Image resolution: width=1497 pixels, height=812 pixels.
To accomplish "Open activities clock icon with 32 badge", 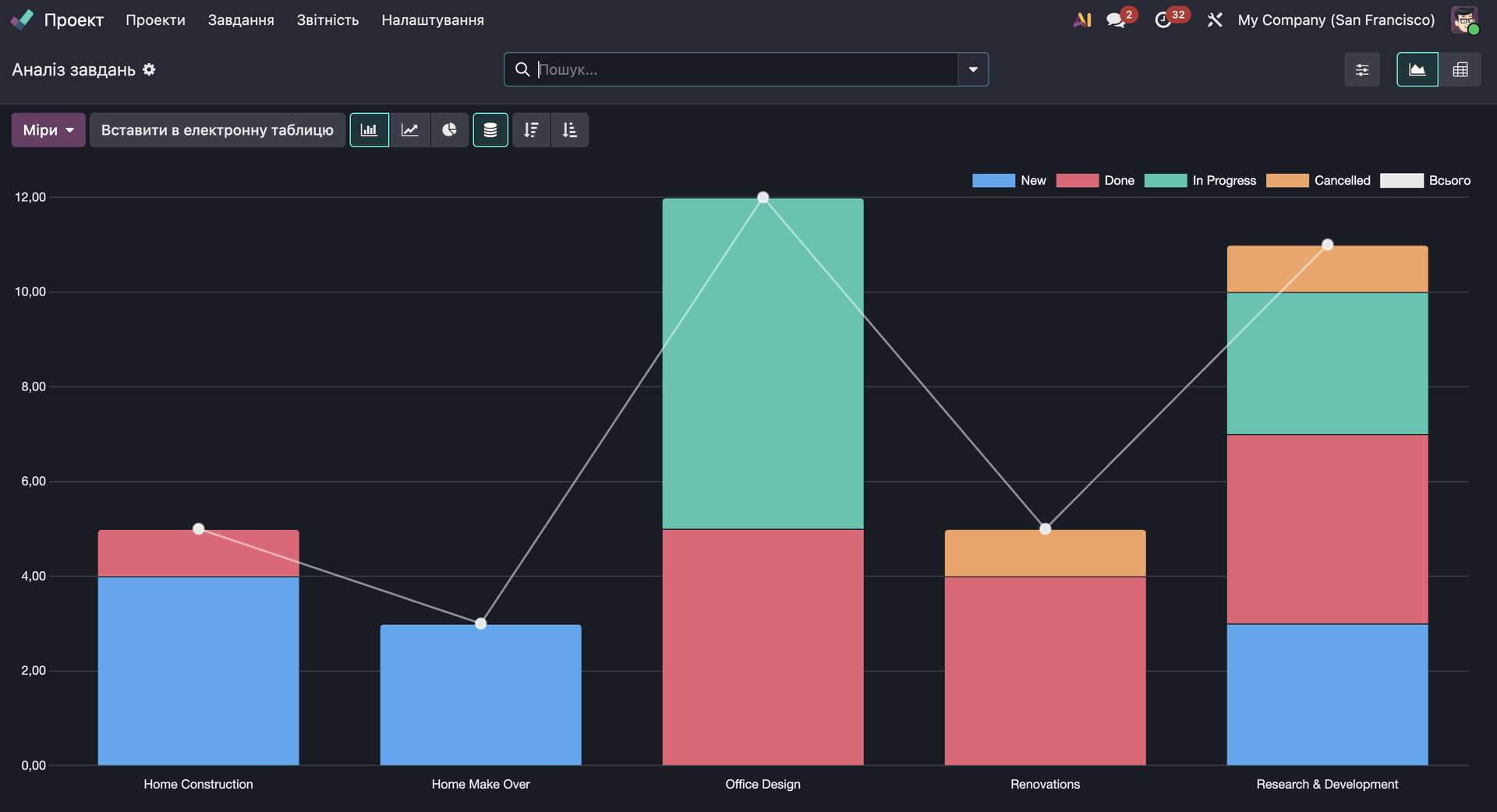I will pyautogui.click(x=1163, y=20).
